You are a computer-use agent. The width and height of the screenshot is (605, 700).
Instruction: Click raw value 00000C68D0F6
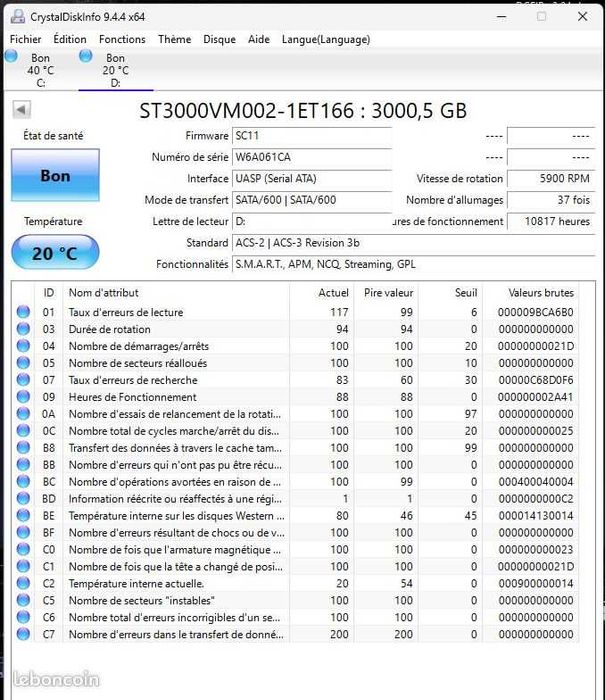point(535,380)
